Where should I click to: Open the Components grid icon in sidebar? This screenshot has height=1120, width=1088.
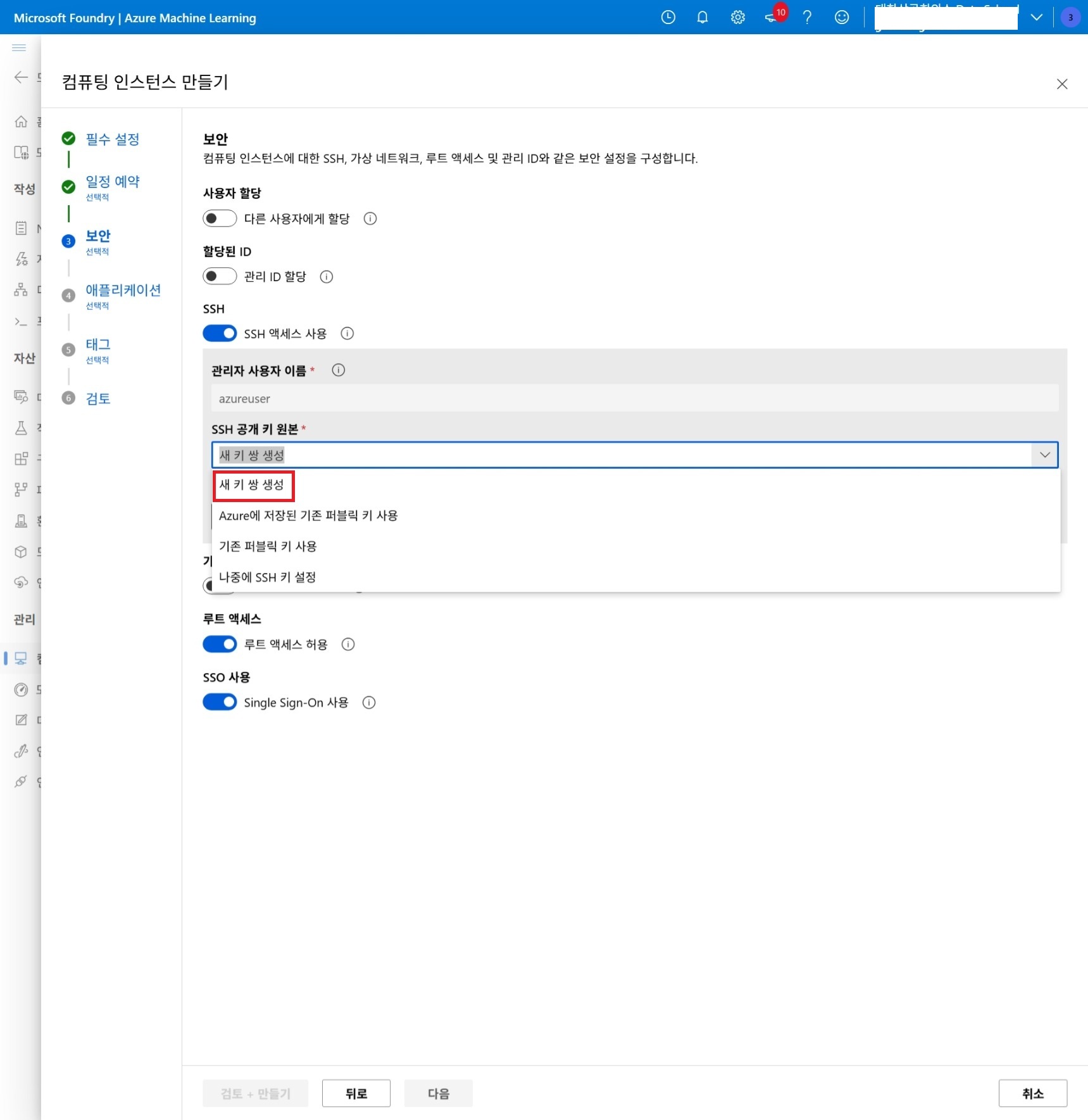point(21,458)
